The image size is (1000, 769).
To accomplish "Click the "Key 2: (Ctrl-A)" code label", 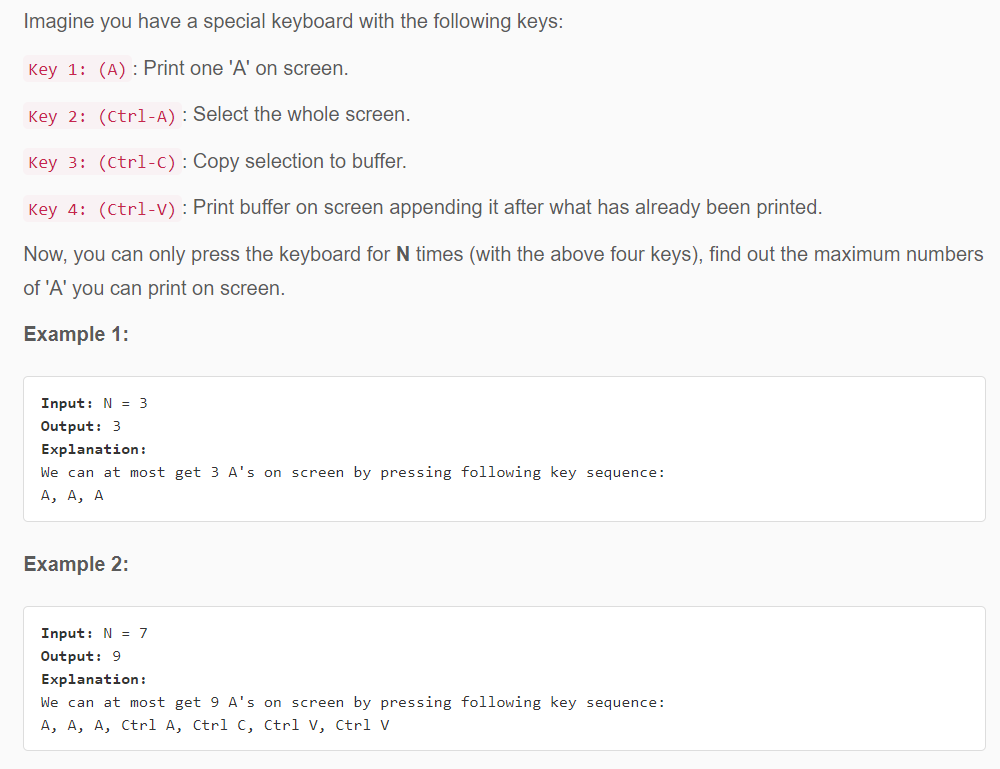I will [x=102, y=116].
